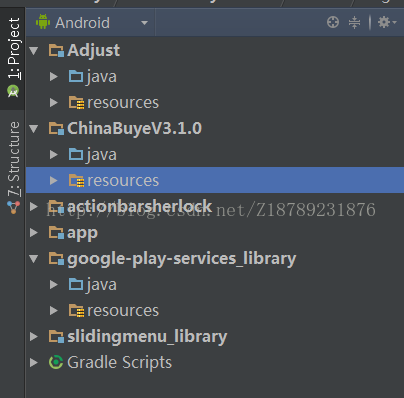Collapse the Adjust module node
This screenshot has width=404, height=398.
pyautogui.click(x=34, y=51)
